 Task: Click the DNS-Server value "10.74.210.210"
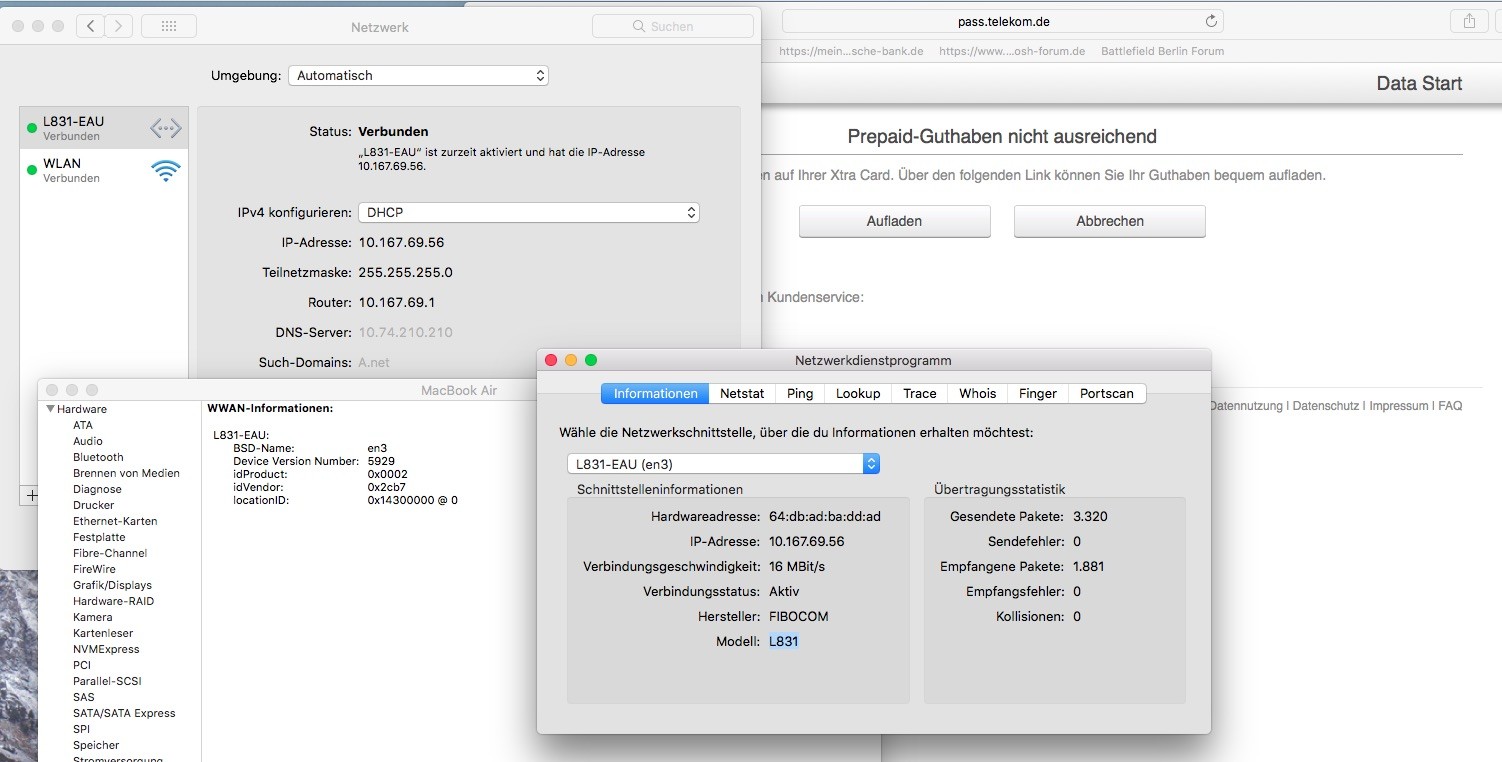tap(405, 332)
